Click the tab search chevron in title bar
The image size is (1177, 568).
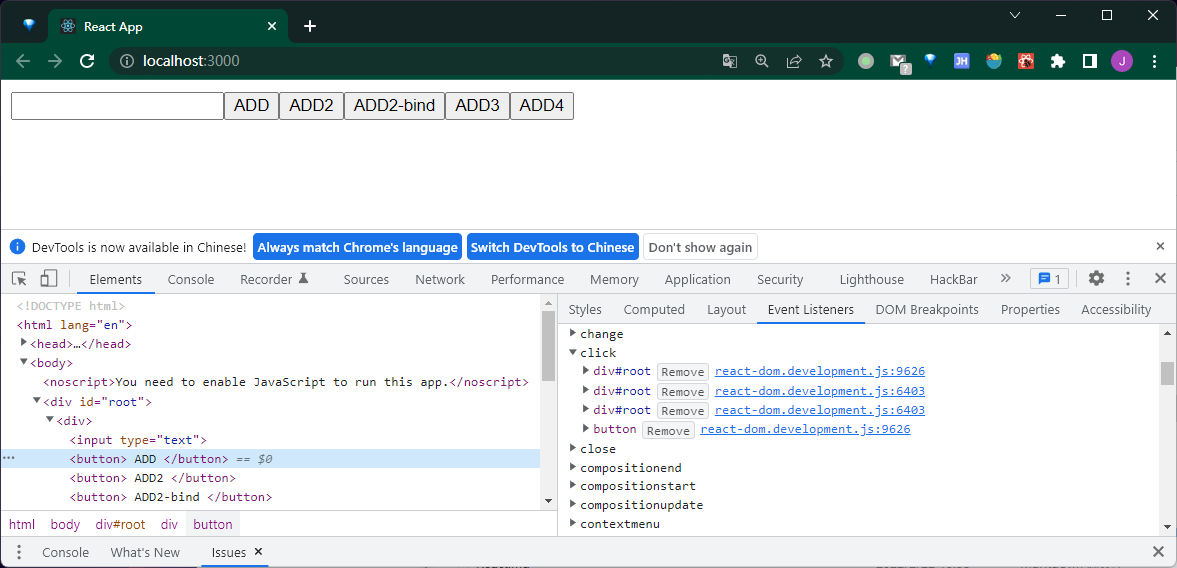coord(1015,15)
